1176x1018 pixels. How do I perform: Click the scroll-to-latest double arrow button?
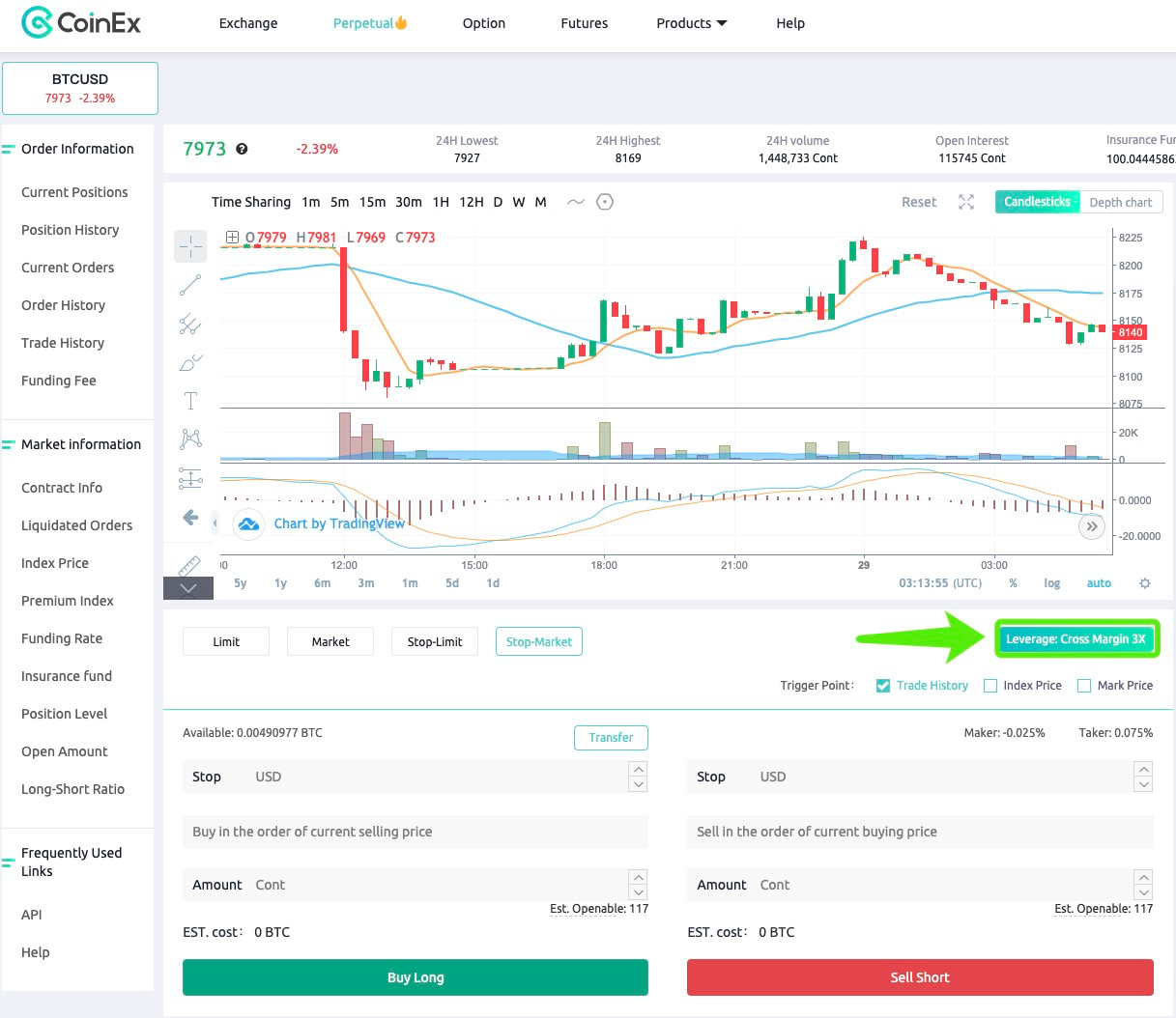click(1091, 526)
